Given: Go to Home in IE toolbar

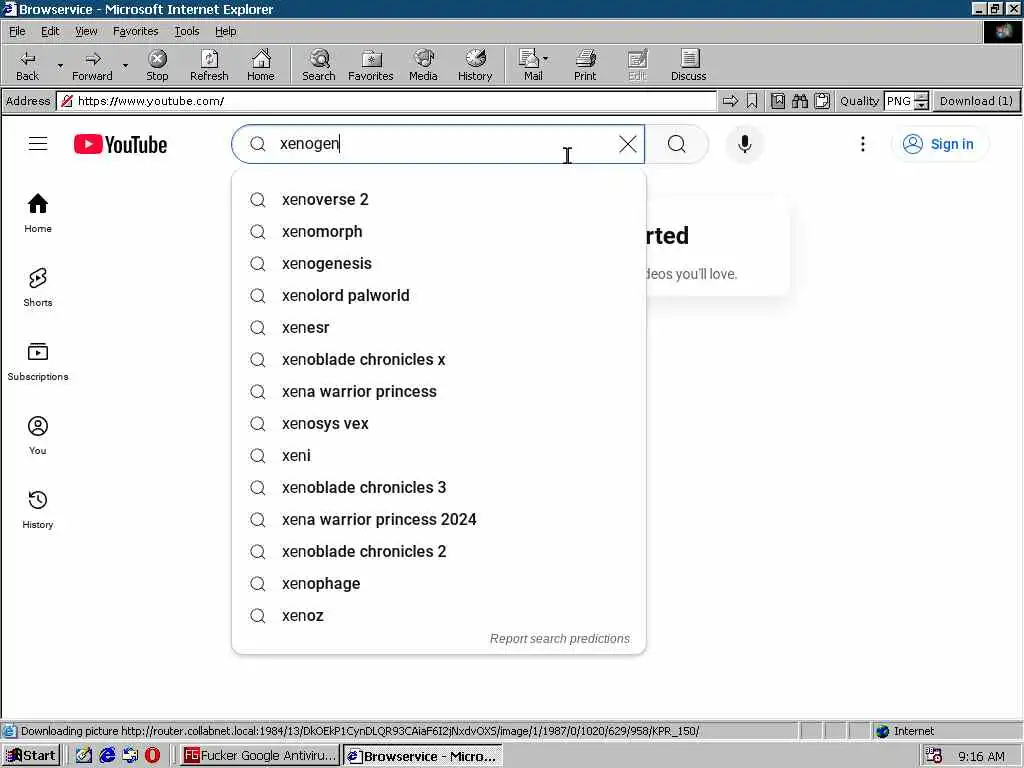Looking at the screenshot, I should tap(261, 65).
